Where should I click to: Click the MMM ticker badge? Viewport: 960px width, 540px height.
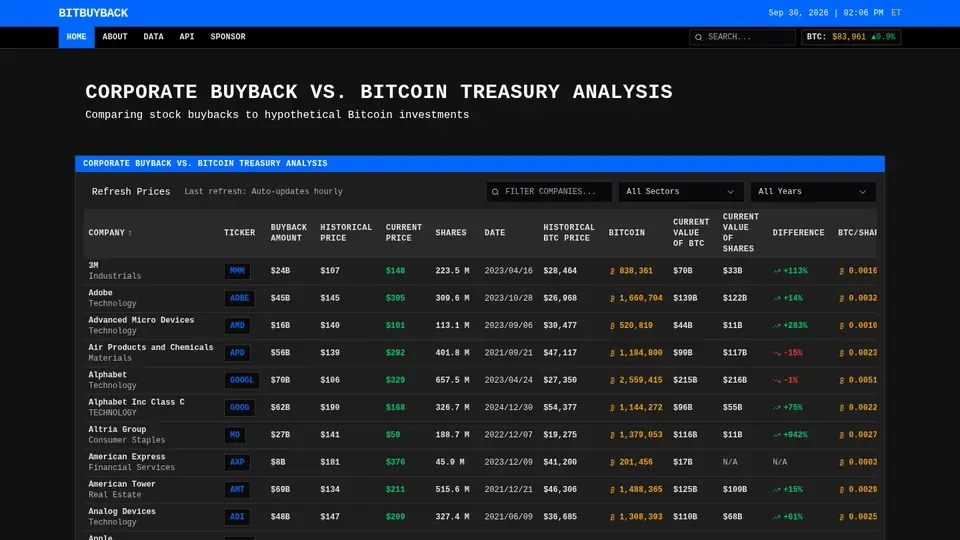(237, 271)
